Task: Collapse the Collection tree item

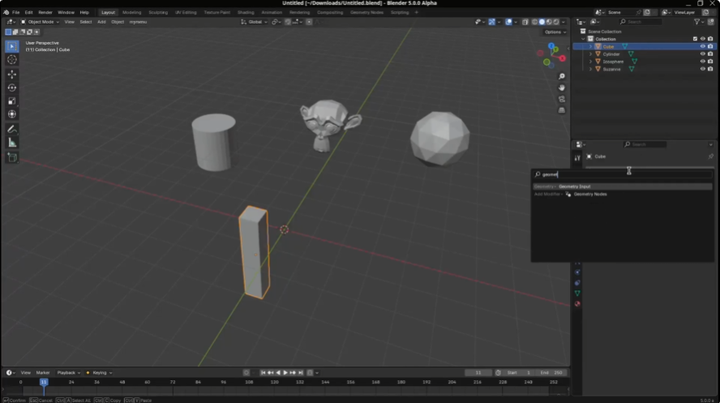Action: point(584,39)
